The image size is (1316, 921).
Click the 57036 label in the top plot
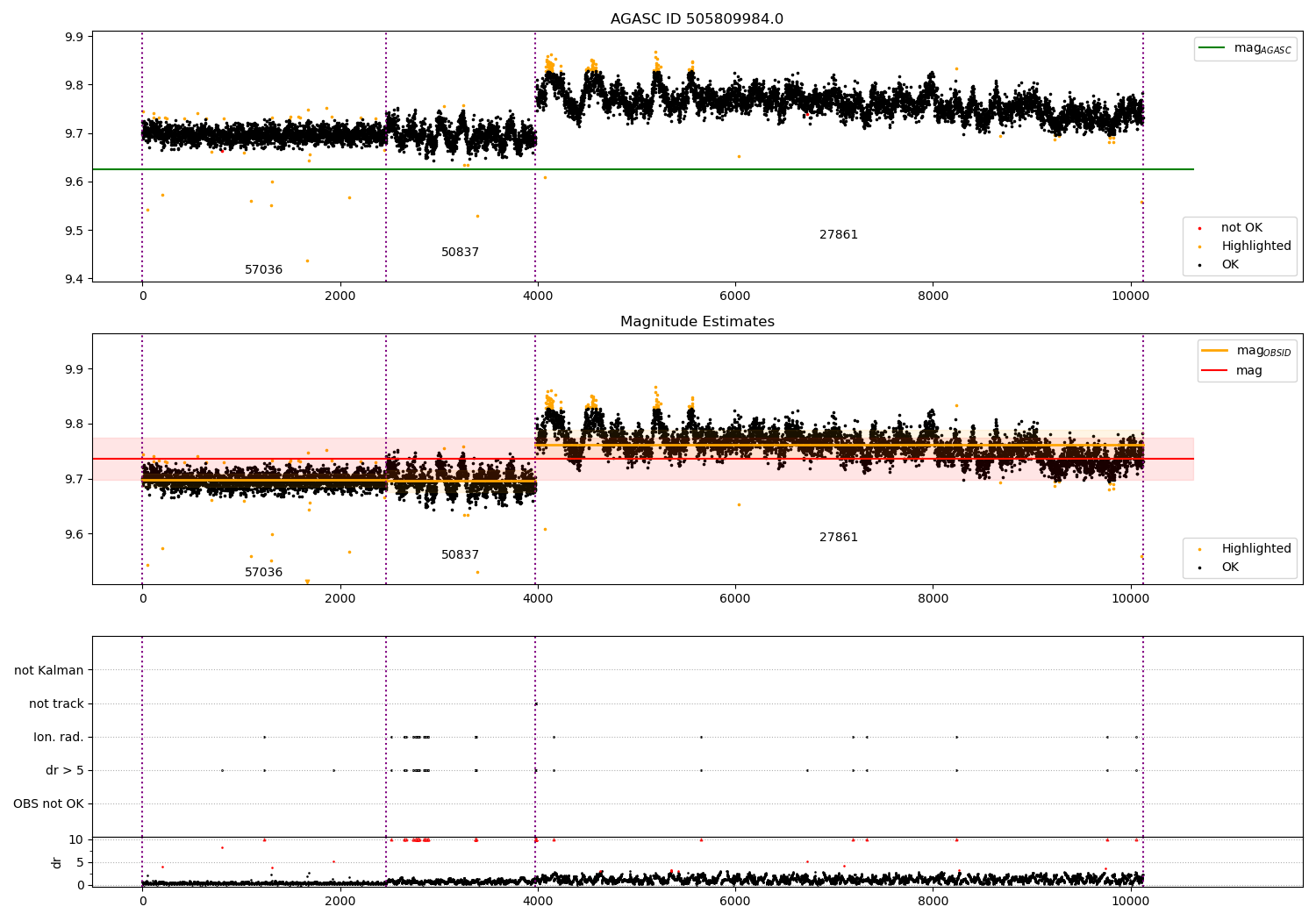point(263,269)
